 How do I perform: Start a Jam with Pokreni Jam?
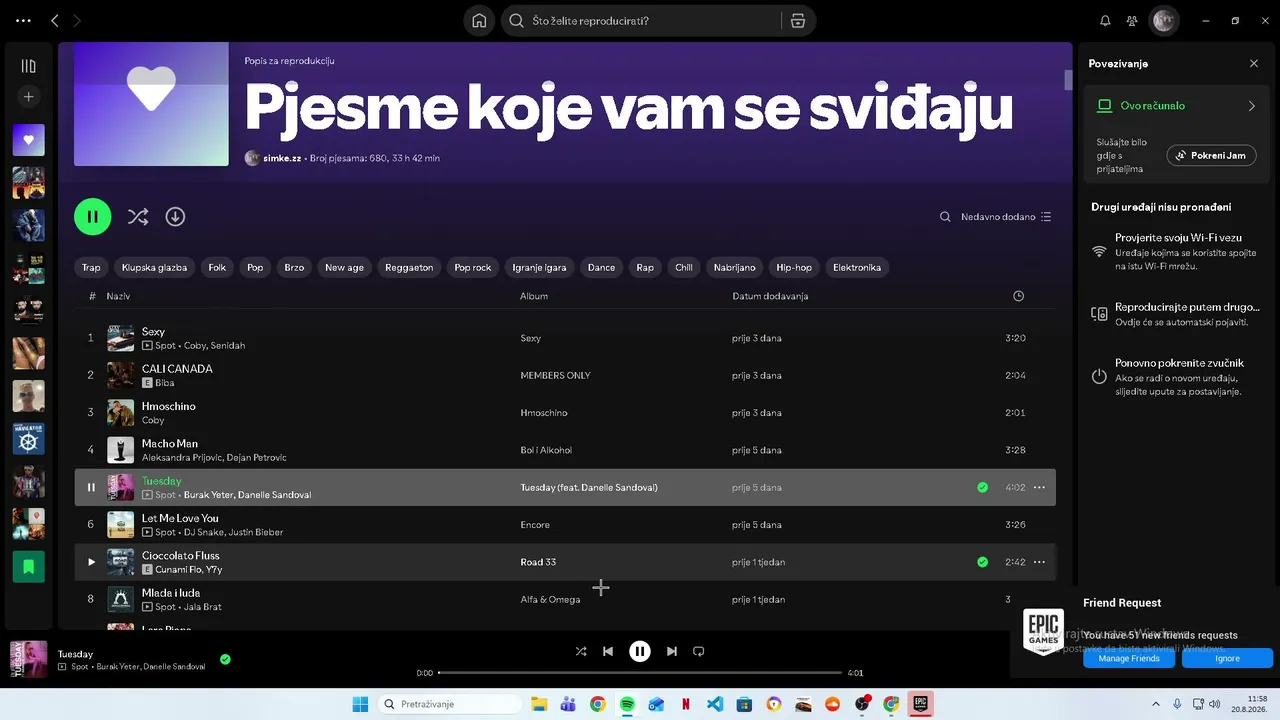coord(1211,156)
